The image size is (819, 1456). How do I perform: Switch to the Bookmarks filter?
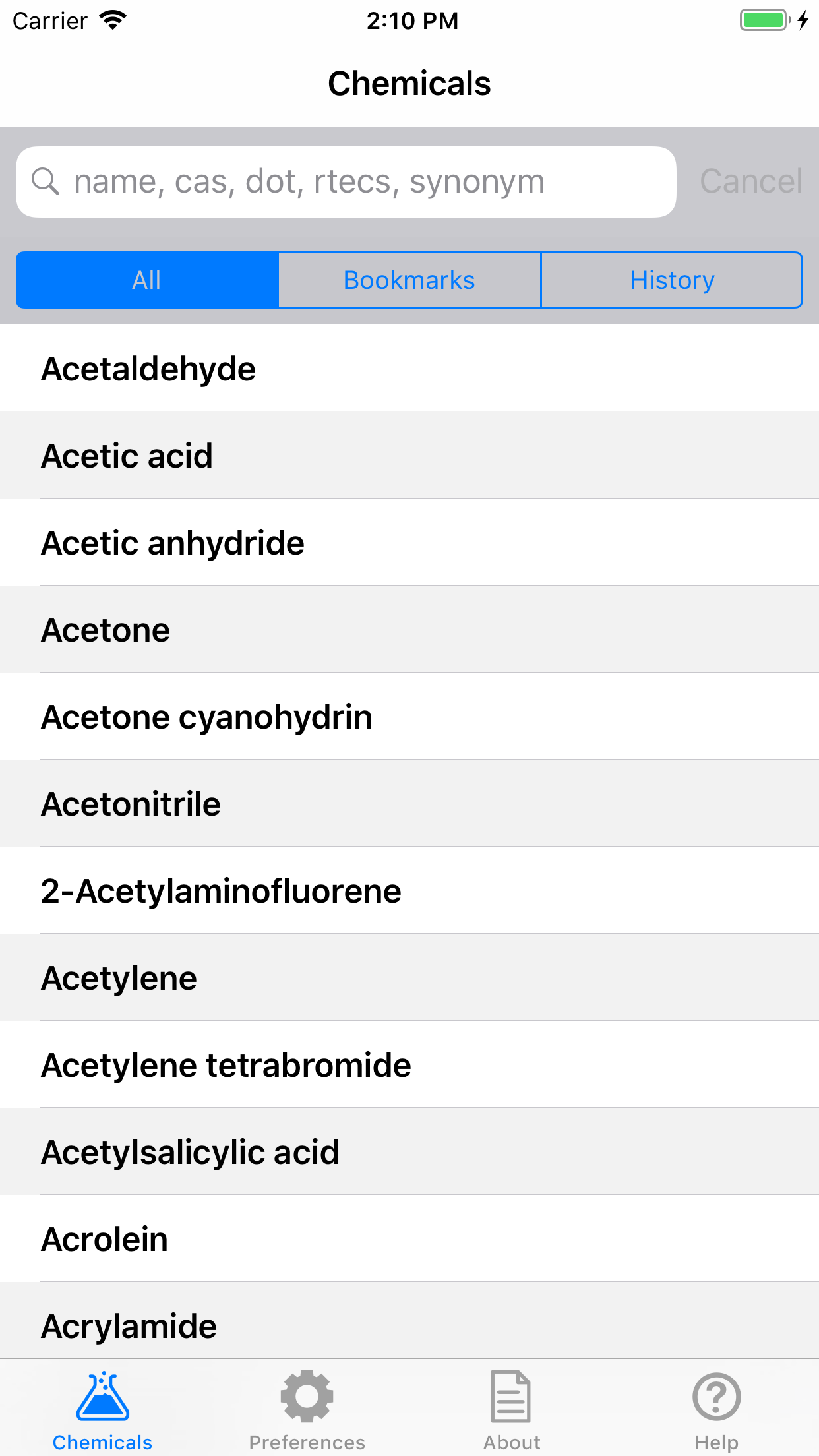click(409, 280)
